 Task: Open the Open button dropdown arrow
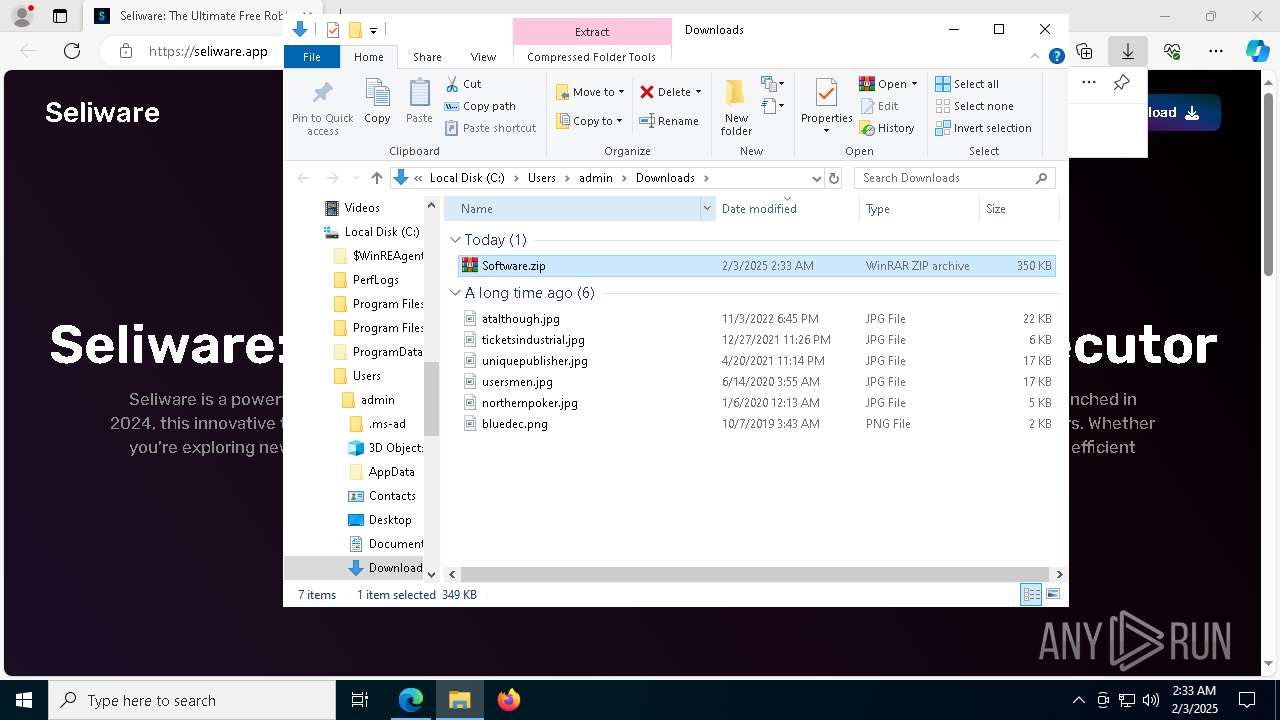tap(914, 84)
